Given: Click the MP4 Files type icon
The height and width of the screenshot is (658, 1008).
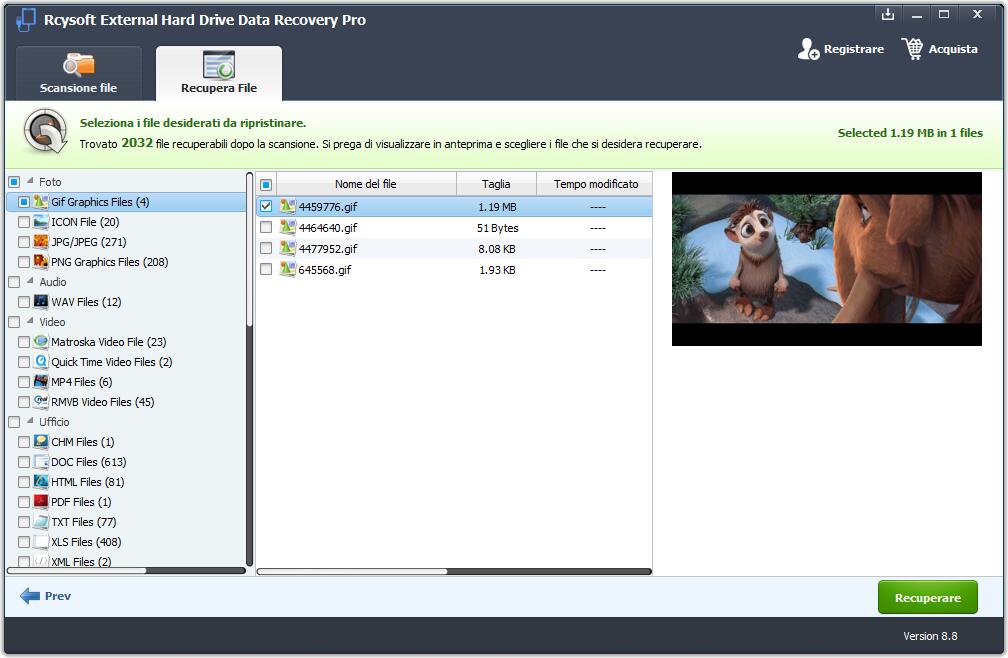Looking at the screenshot, I should [x=41, y=382].
